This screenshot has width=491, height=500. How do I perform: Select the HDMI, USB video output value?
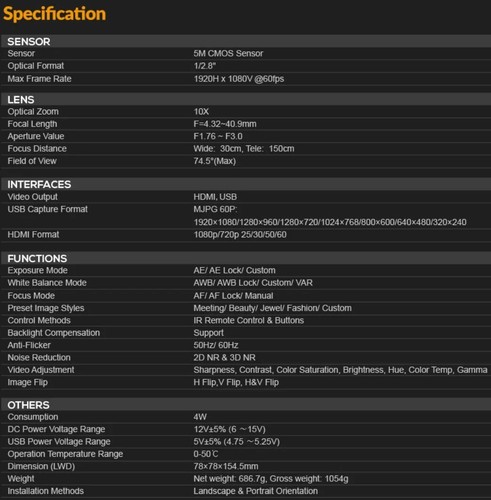(x=215, y=197)
